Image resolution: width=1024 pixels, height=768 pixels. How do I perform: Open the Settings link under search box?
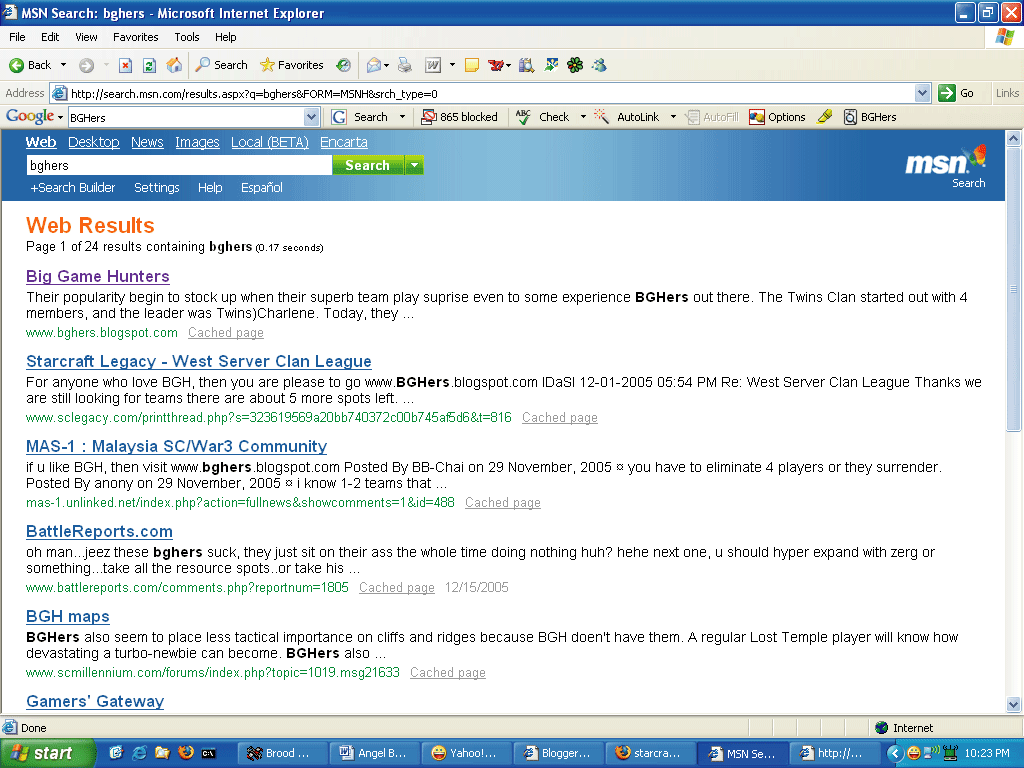pyautogui.click(x=157, y=187)
